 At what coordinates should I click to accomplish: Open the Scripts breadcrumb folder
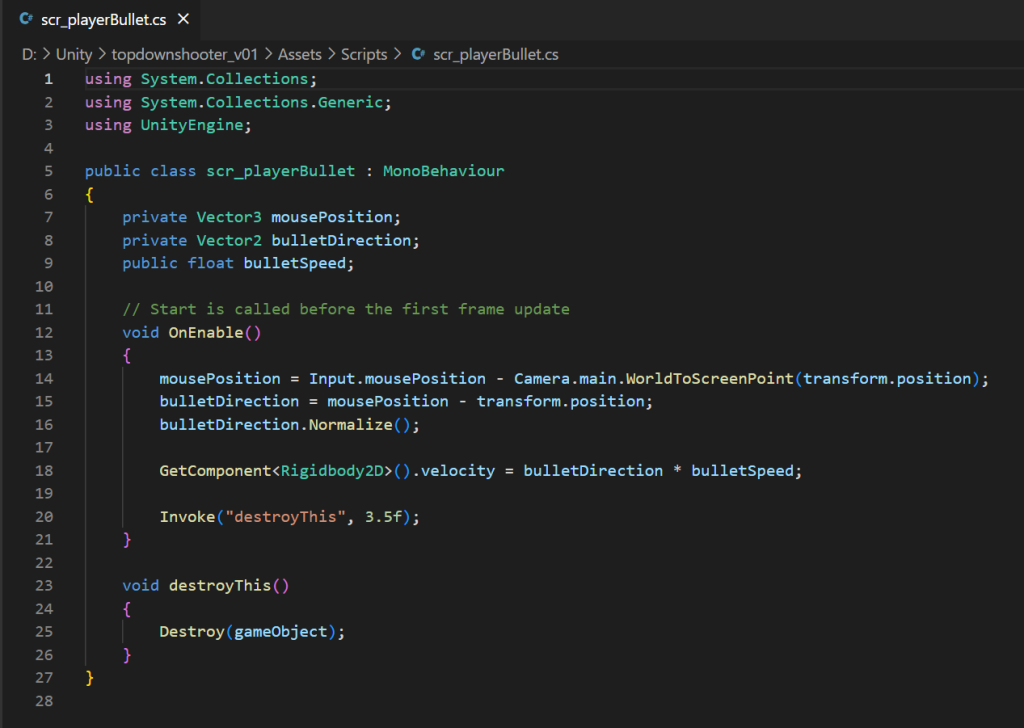[364, 54]
